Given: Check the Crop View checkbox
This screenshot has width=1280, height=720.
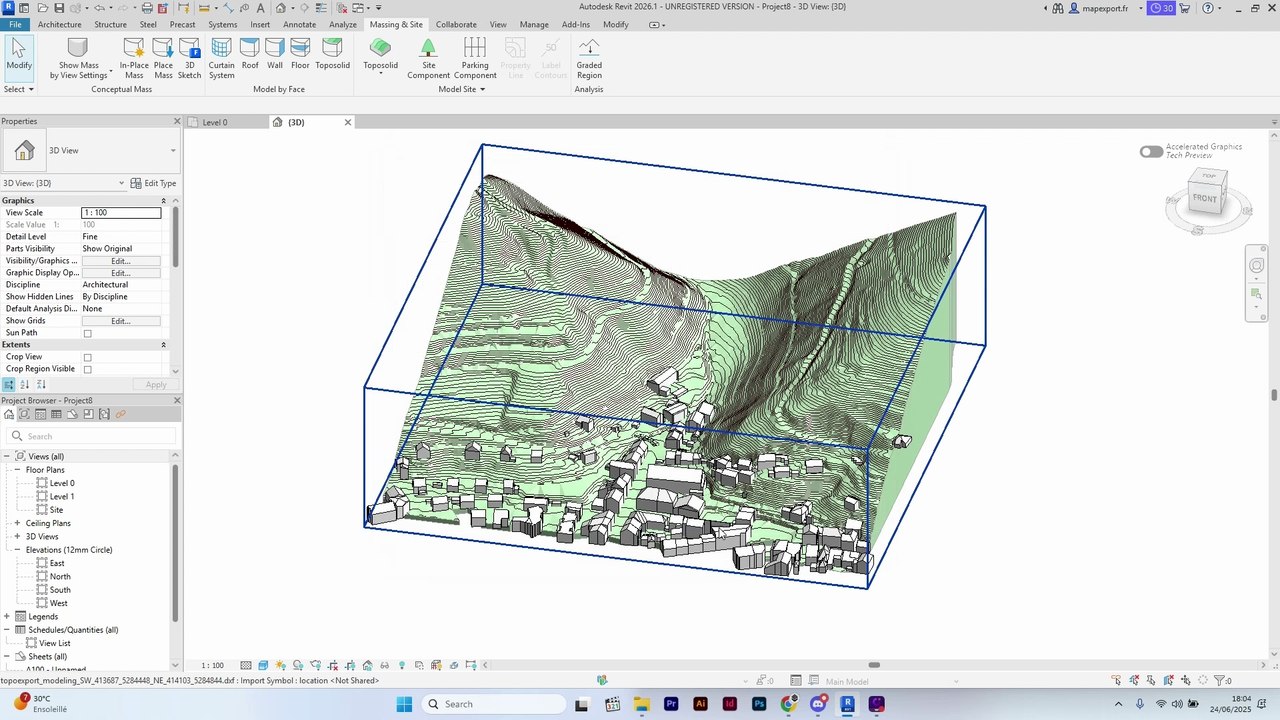Looking at the screenshot, I should (x=87, y=357).
